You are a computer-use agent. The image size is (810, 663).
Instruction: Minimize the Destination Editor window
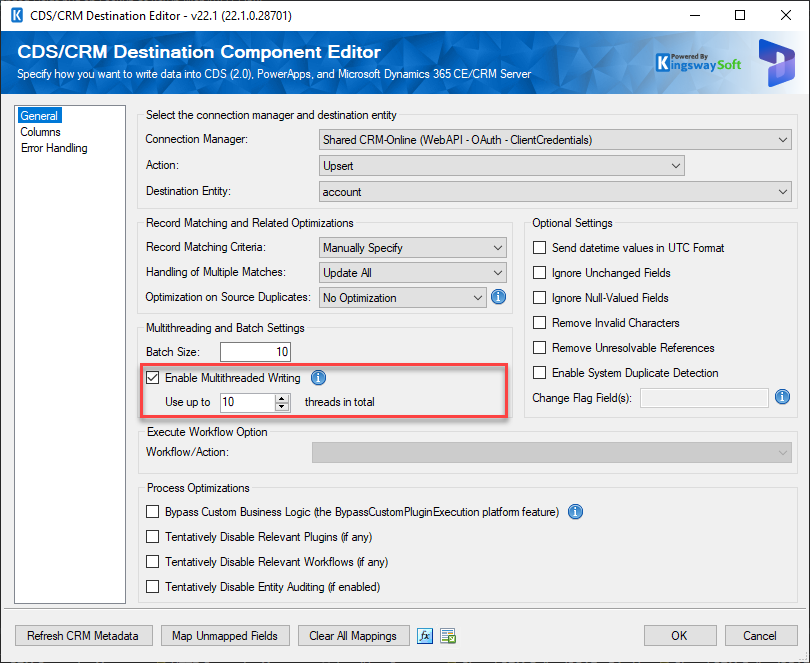click(695, 16)
